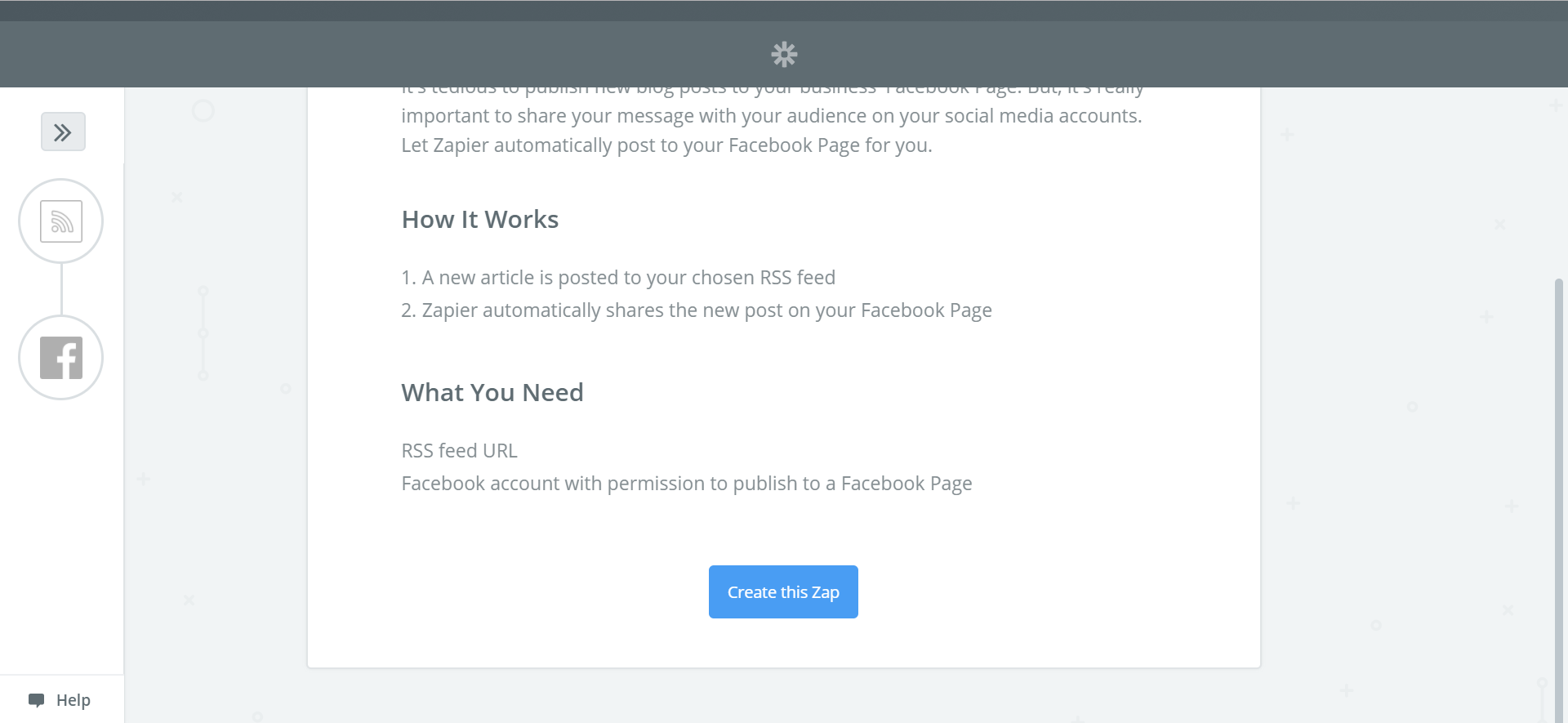Click the RSS feed URL requirement text
This screenshot has height=723, width=1568.
point(459,451)
